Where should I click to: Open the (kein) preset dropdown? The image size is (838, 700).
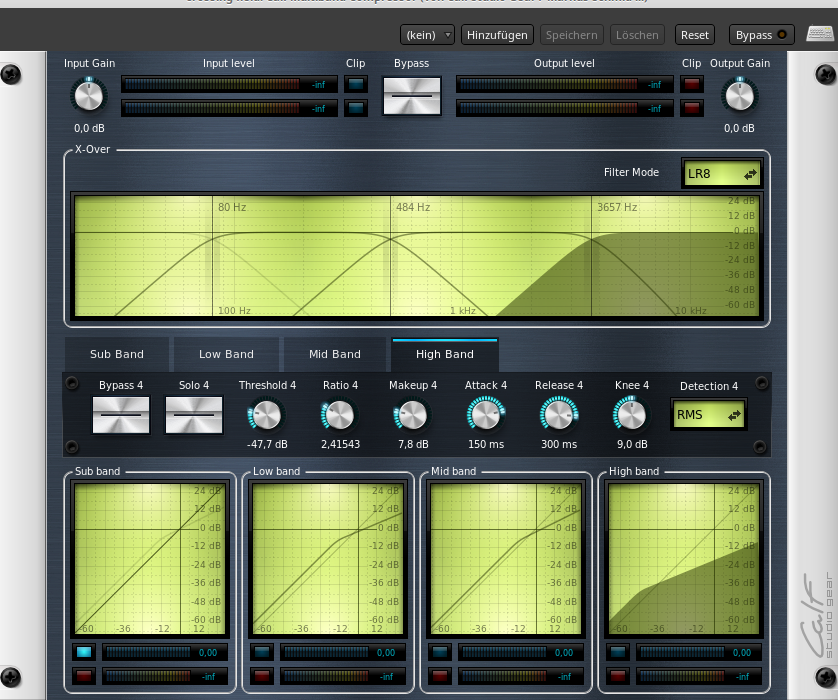point(427,35)
